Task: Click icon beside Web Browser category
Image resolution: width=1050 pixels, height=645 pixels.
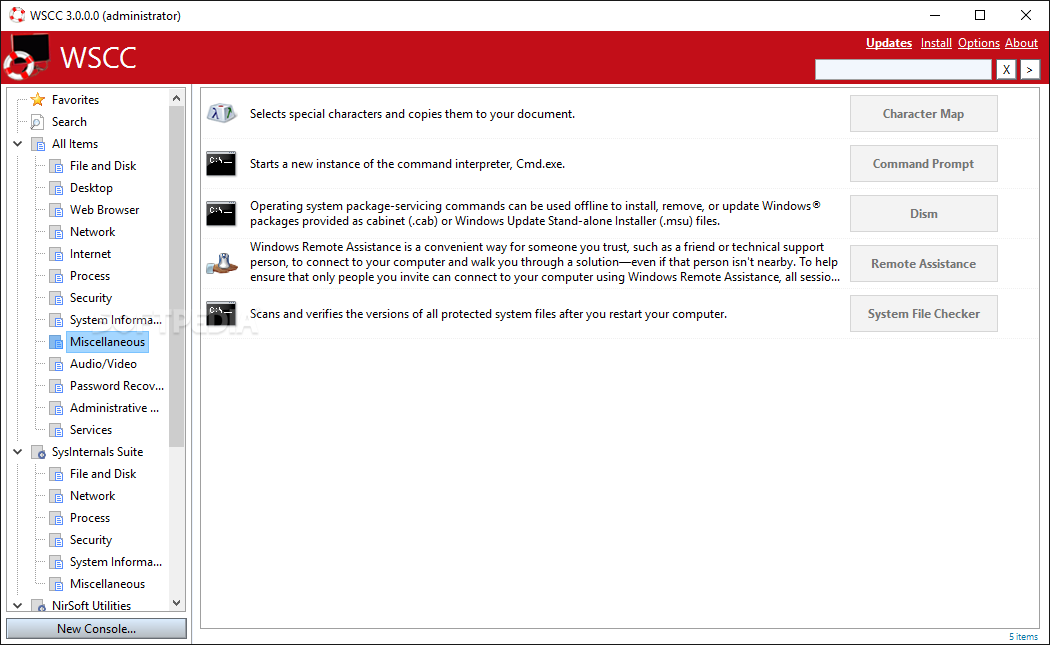Action: (58, 210)
